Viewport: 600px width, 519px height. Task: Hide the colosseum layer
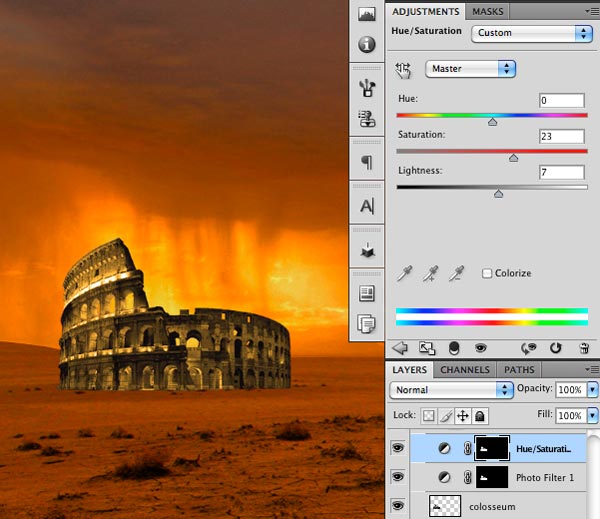(x=398, y=506)
